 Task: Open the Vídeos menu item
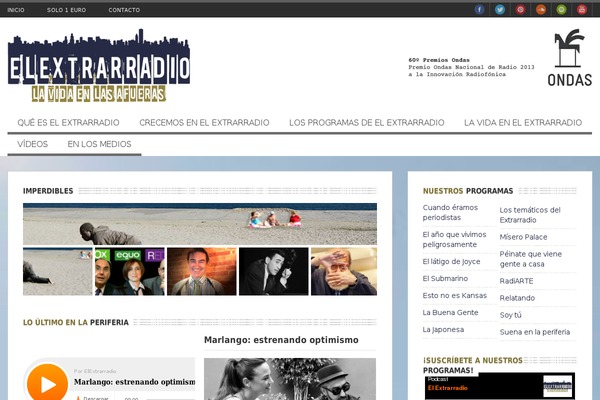tap(33, 144)
